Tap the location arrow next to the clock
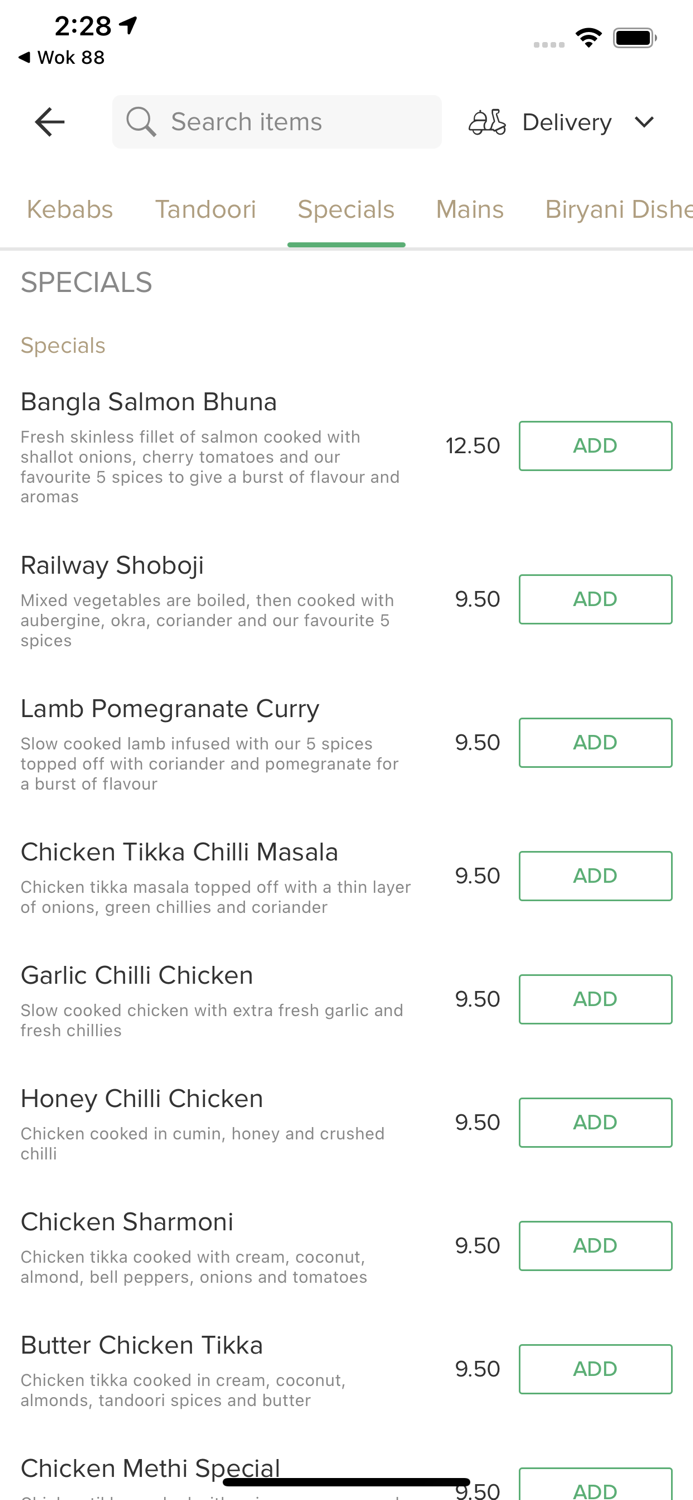Screen dimensions: 693x1500 (x=127, y=24)
